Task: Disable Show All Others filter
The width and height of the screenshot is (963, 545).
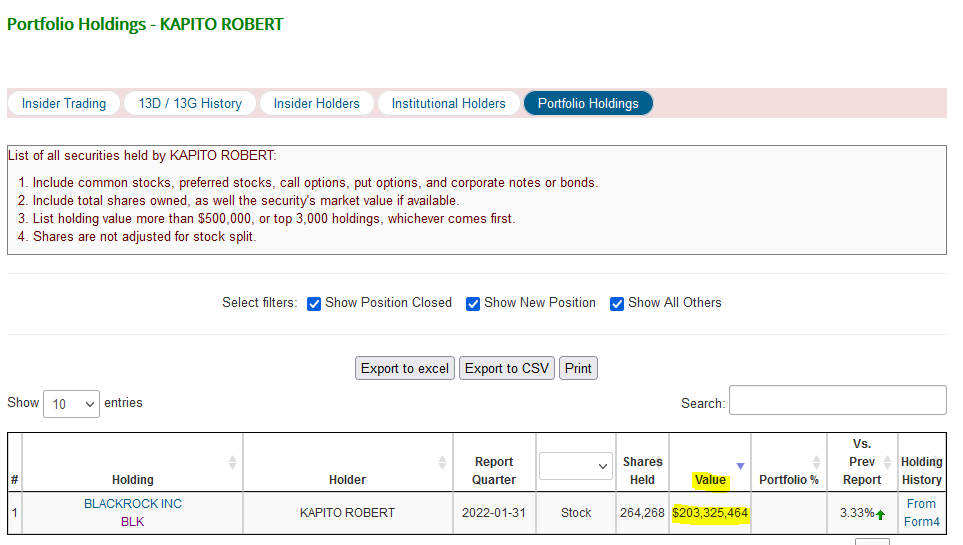Action: (617, 304)
